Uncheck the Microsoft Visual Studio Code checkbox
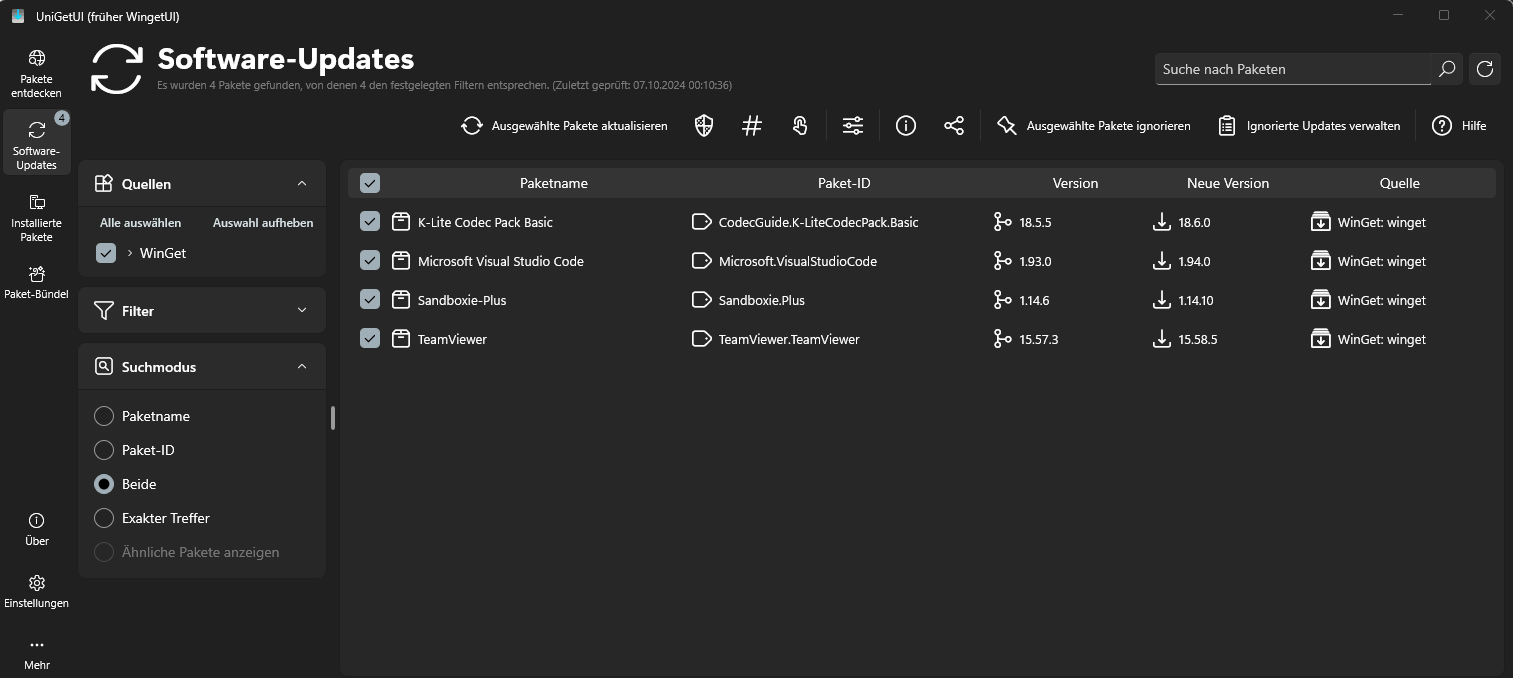The width and height of the screenshot is (1513, 678). coord(370,261)
